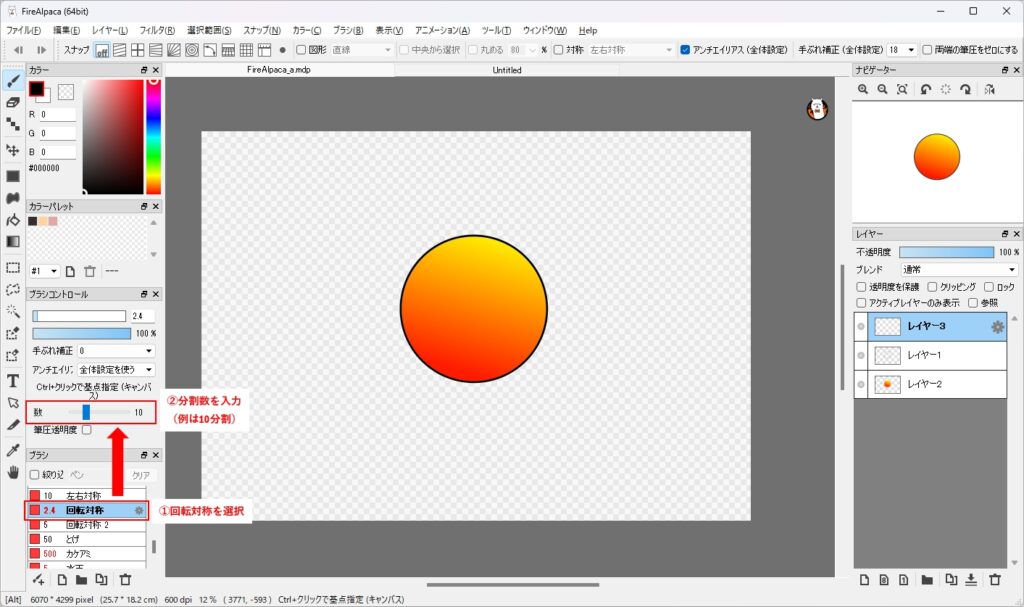Choose the Bucket fill tool
The image size is (1024, 607).
[13, 219]
